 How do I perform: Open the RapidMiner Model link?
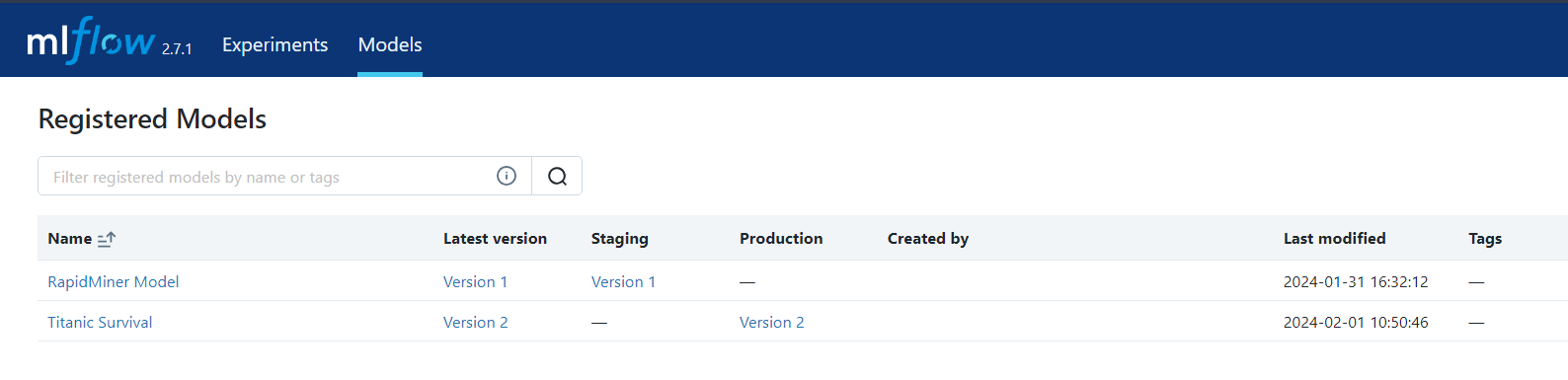click(x=114, y=281)
